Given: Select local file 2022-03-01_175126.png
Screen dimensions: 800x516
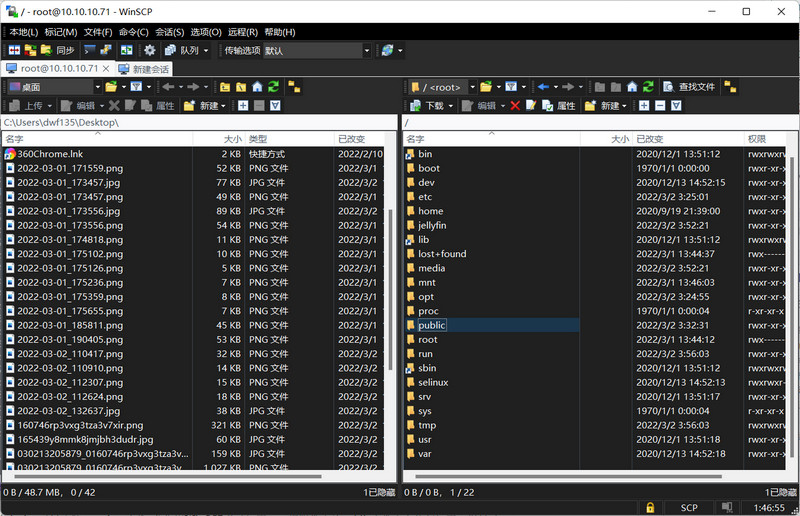Looking at the screenshot, I should [70, 268].
